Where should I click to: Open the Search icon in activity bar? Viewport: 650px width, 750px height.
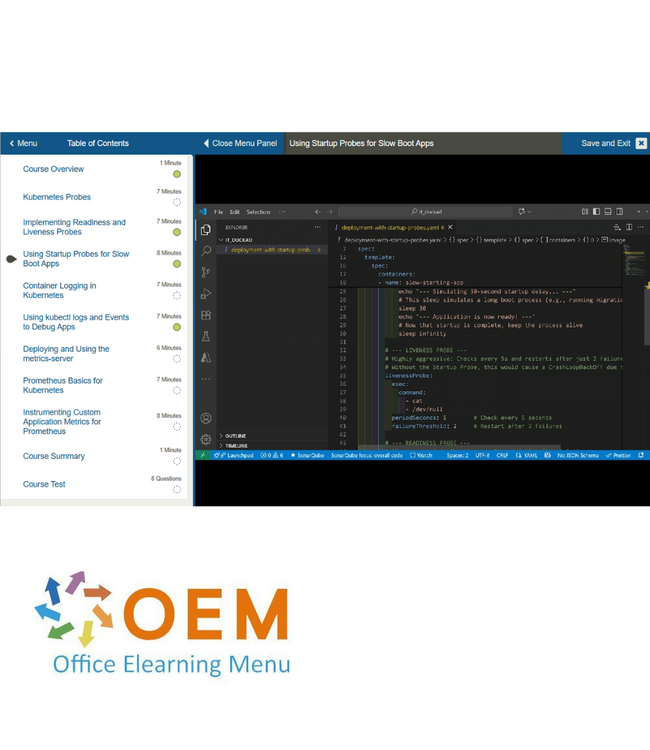tap(206, 251)
